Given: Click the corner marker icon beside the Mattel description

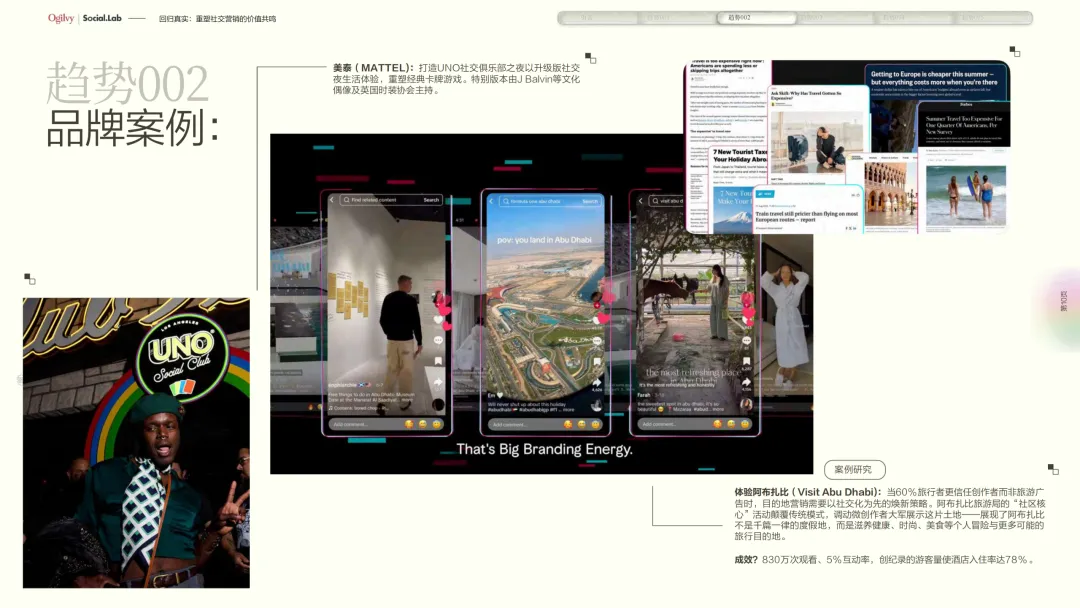Looking at the screenshot, I should coord(591,59).
